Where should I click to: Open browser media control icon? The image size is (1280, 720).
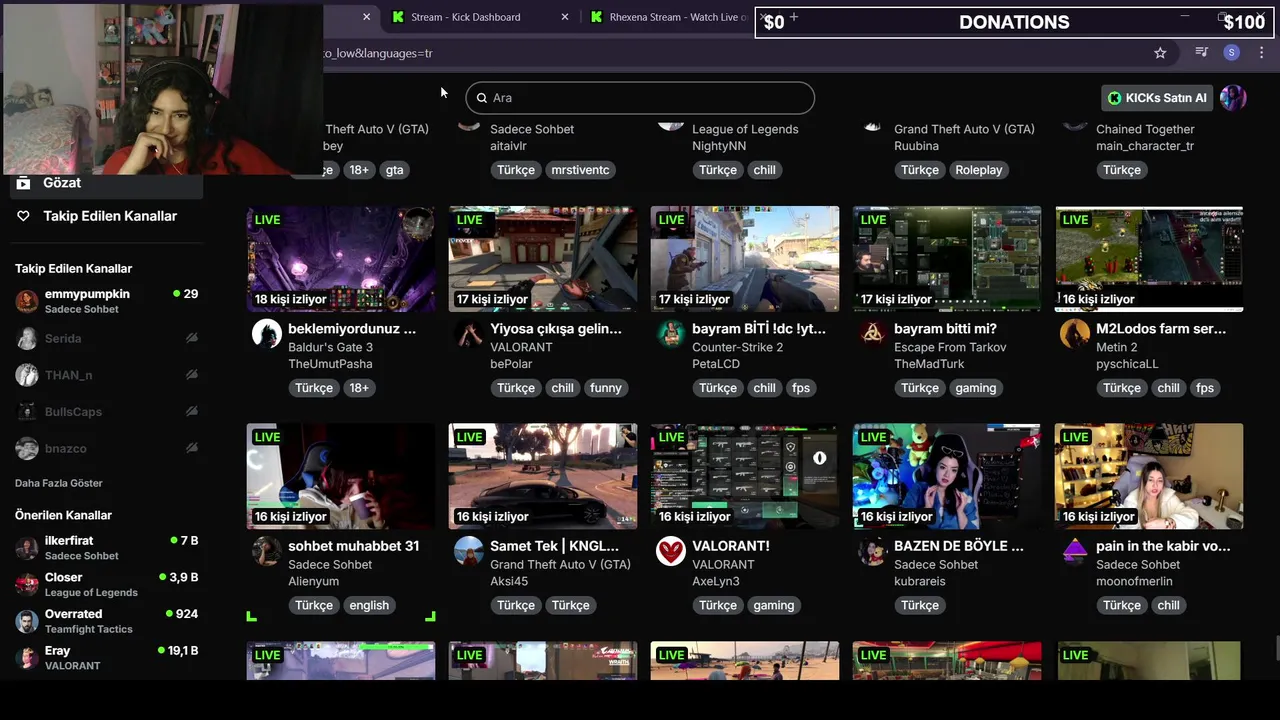click(x=1202, y=53)
